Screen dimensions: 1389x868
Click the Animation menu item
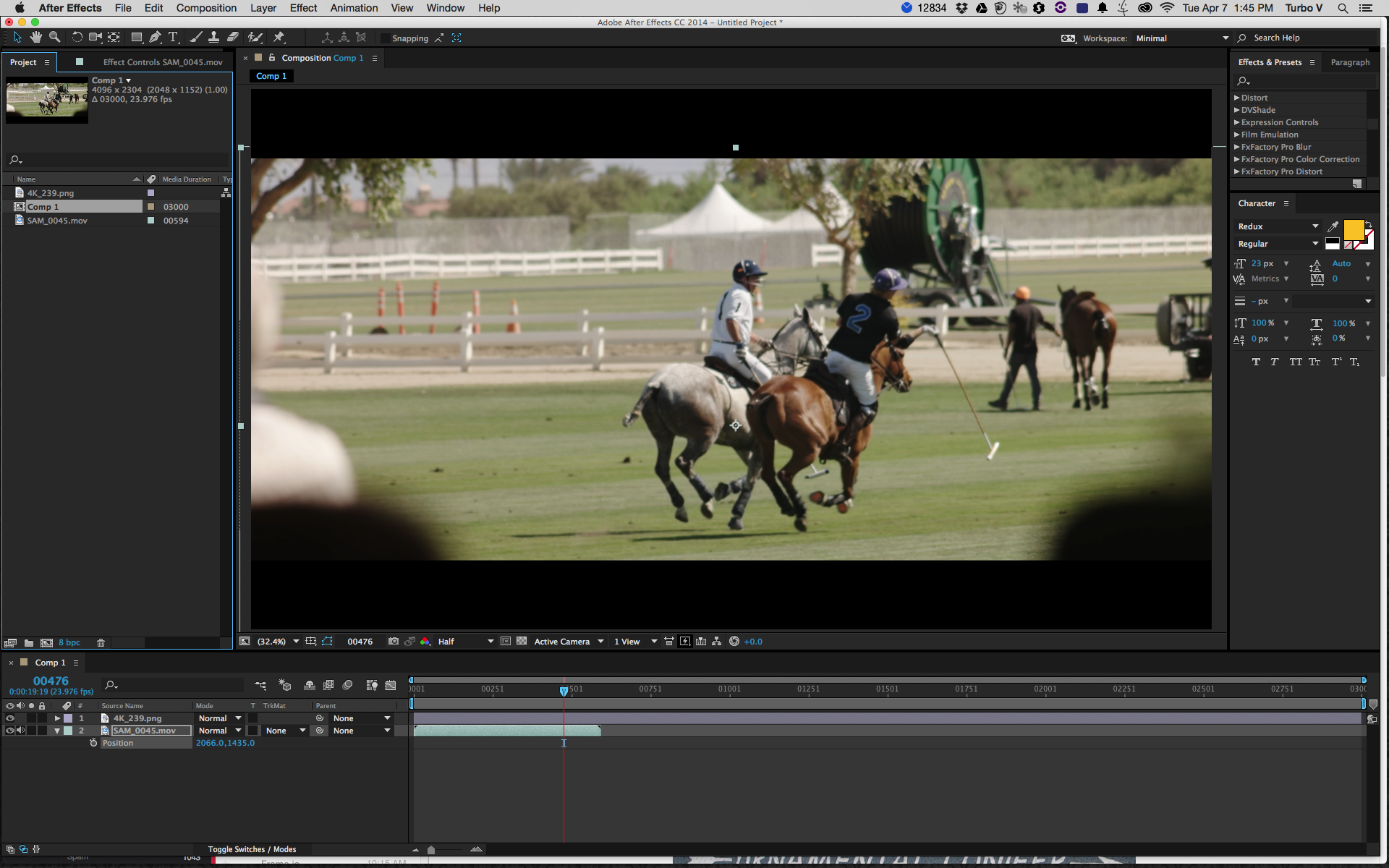tap(353, 7)
